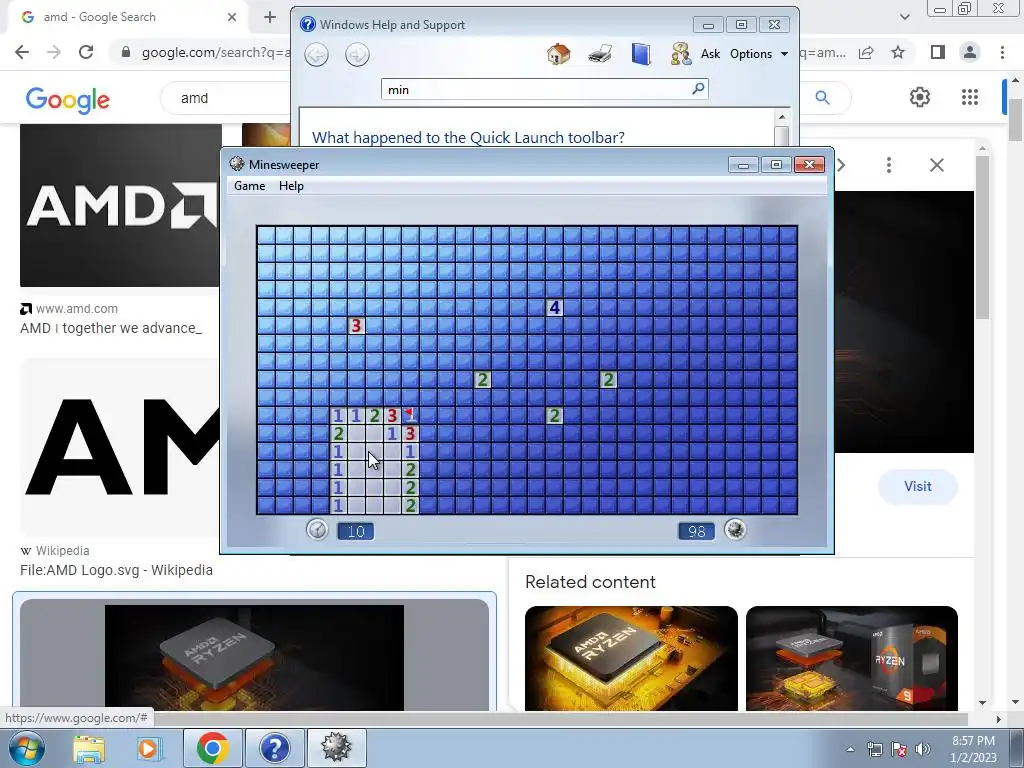Click the Visit button in image preview
The height and width of the screenshot is (768, 1024).
point(918,487)
